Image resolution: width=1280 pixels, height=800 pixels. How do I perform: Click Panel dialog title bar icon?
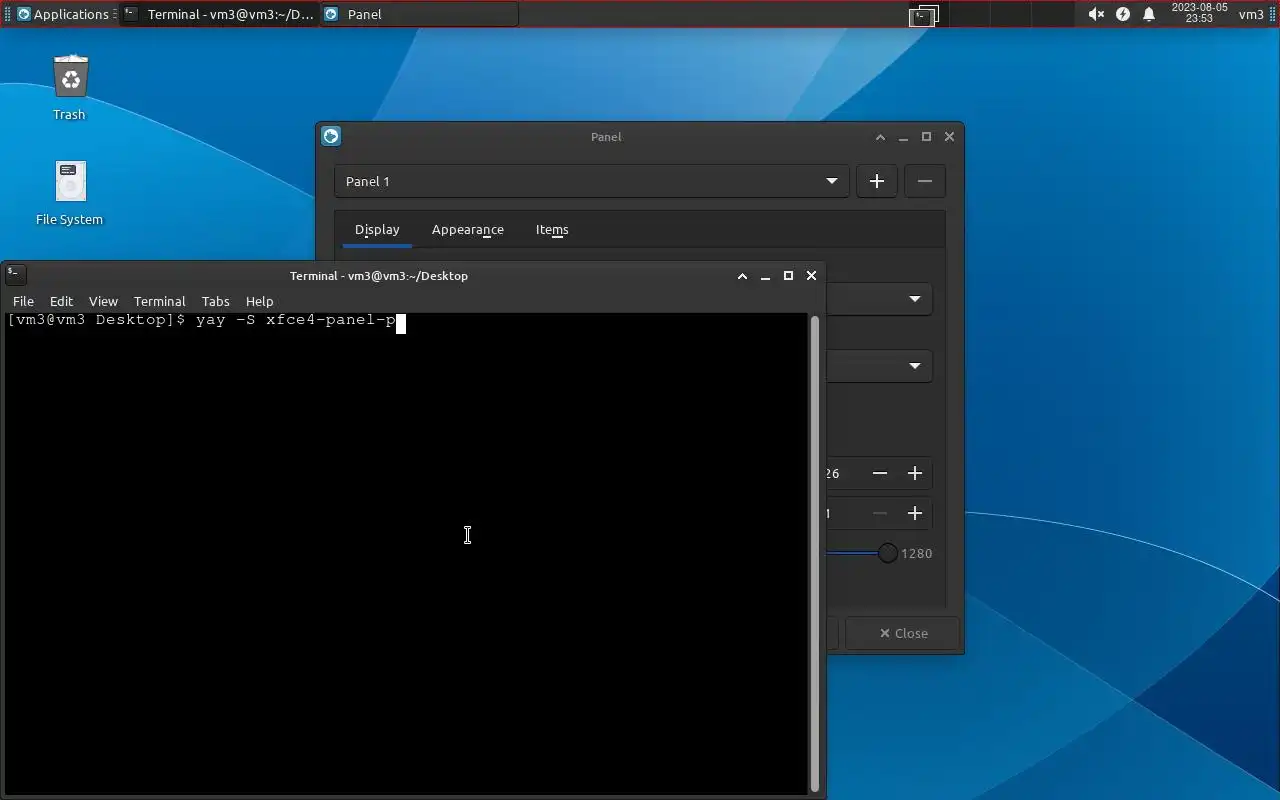(332, 136)
